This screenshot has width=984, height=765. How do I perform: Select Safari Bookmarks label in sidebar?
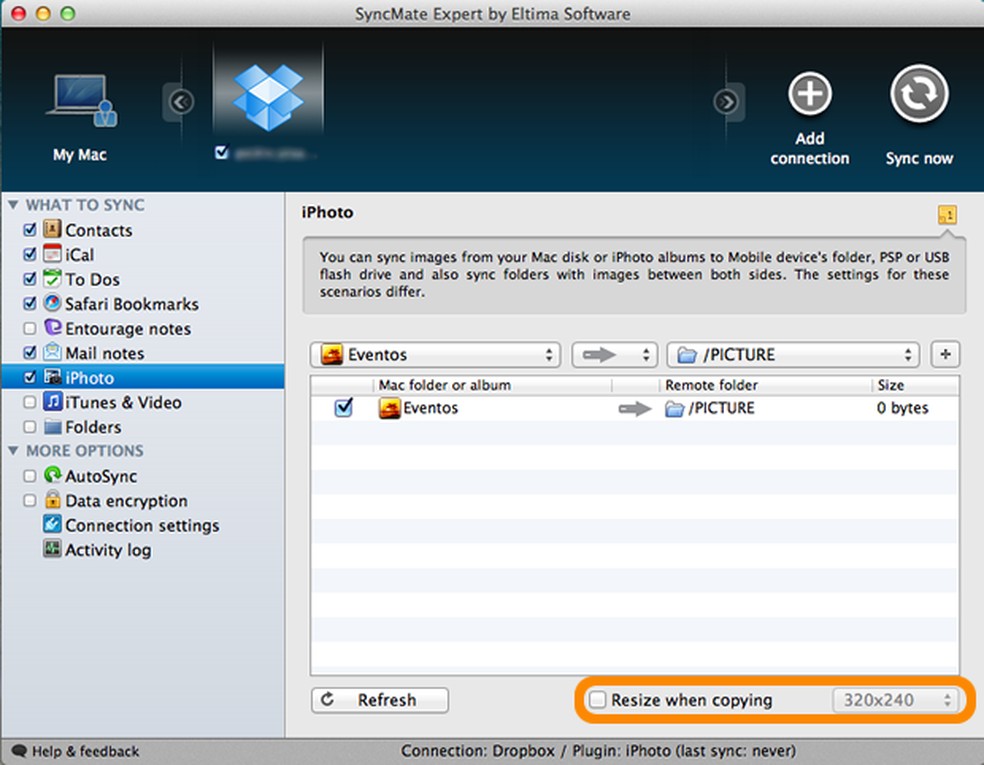tap(132, 304)
